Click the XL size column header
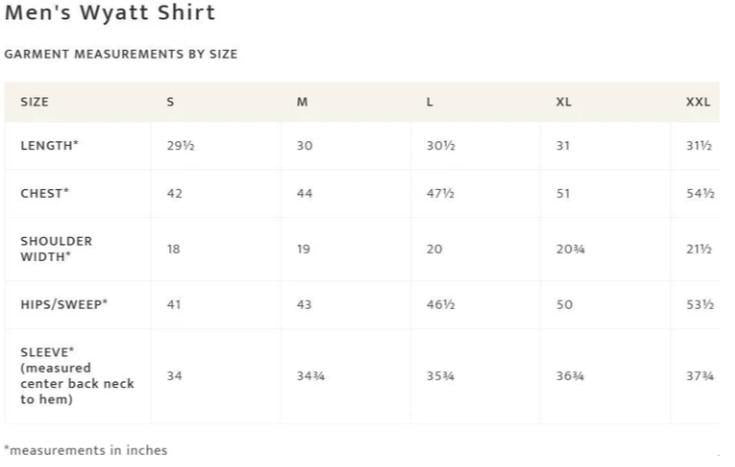The height and width of the screenshot is (467, 735). (563, 102)
